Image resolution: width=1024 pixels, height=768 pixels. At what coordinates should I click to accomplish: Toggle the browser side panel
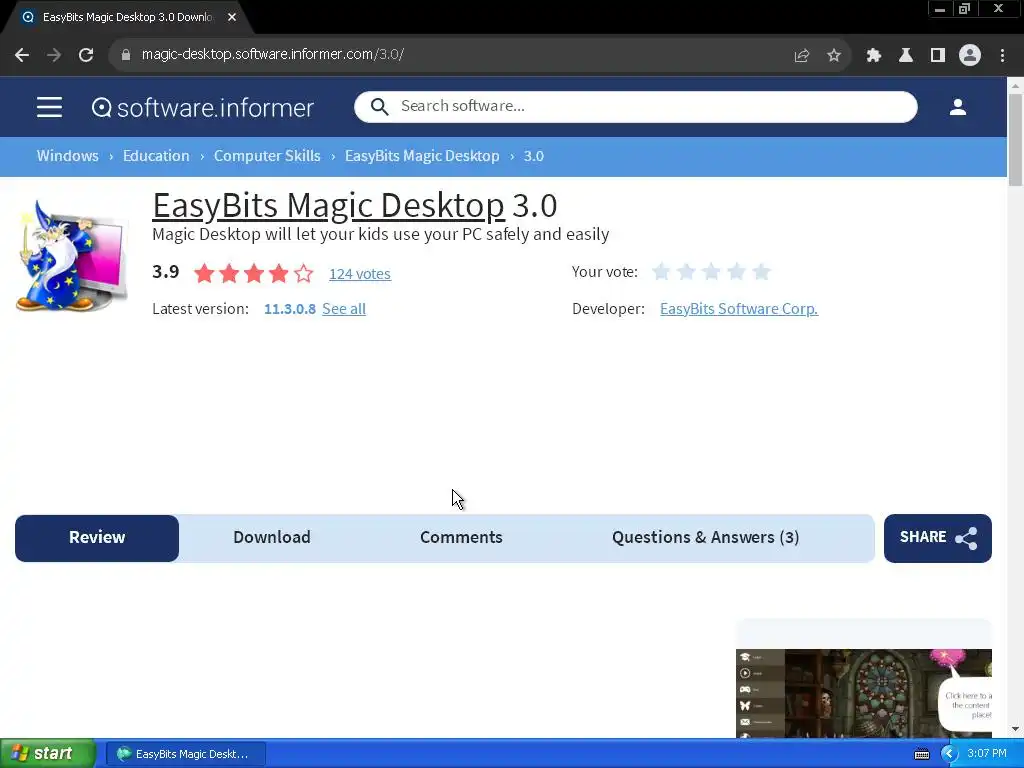[x=938, y=56]
